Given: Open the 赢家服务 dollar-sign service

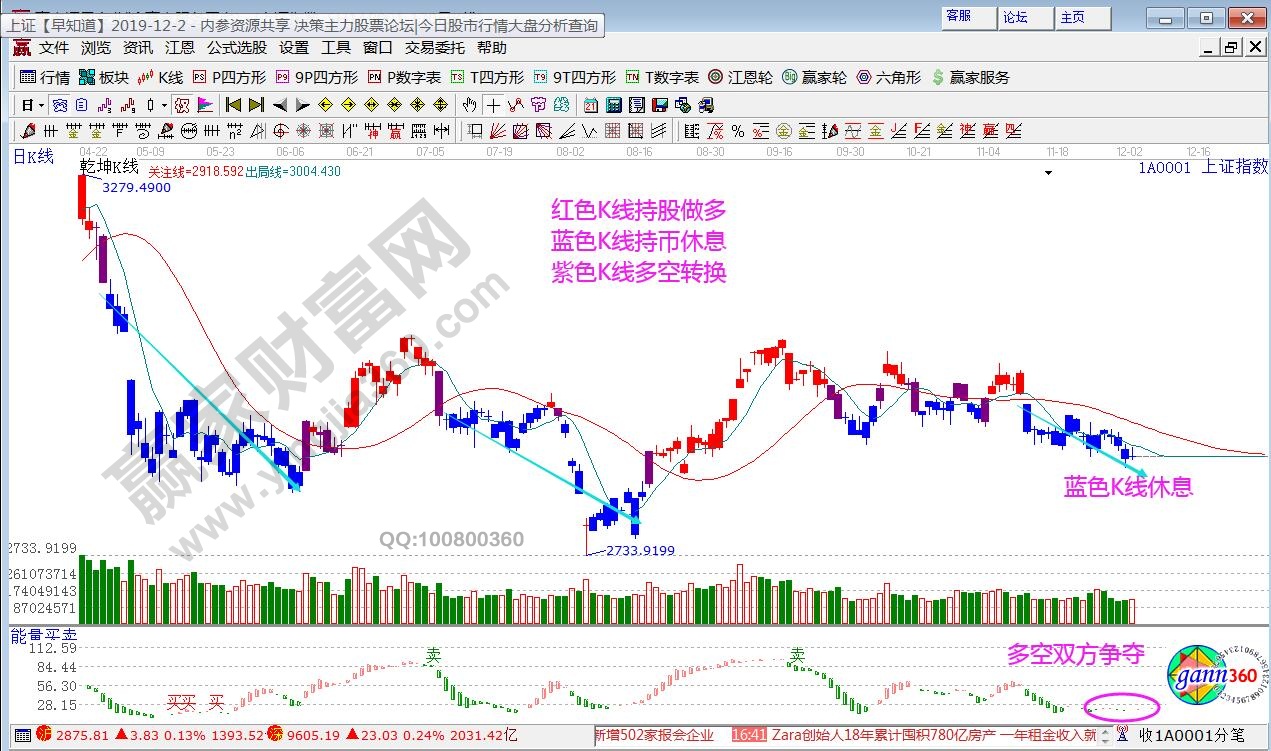Looking at the screenshot, I should click(970, 77).
